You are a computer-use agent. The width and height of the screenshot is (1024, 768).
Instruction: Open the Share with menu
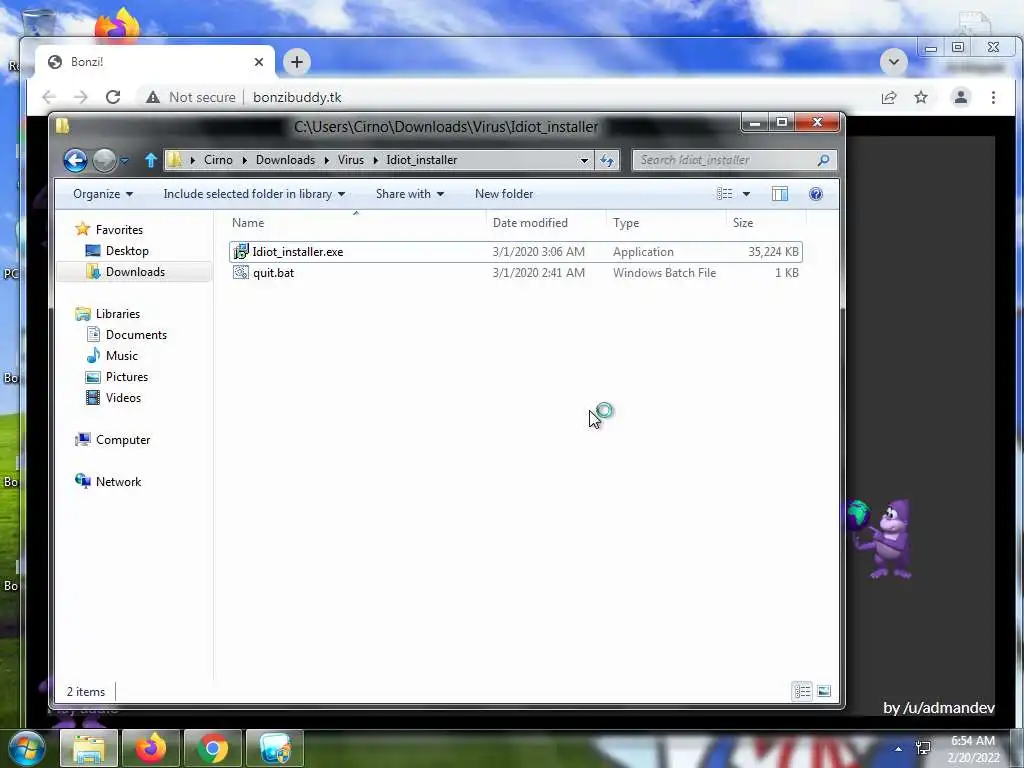pos(409,194)
